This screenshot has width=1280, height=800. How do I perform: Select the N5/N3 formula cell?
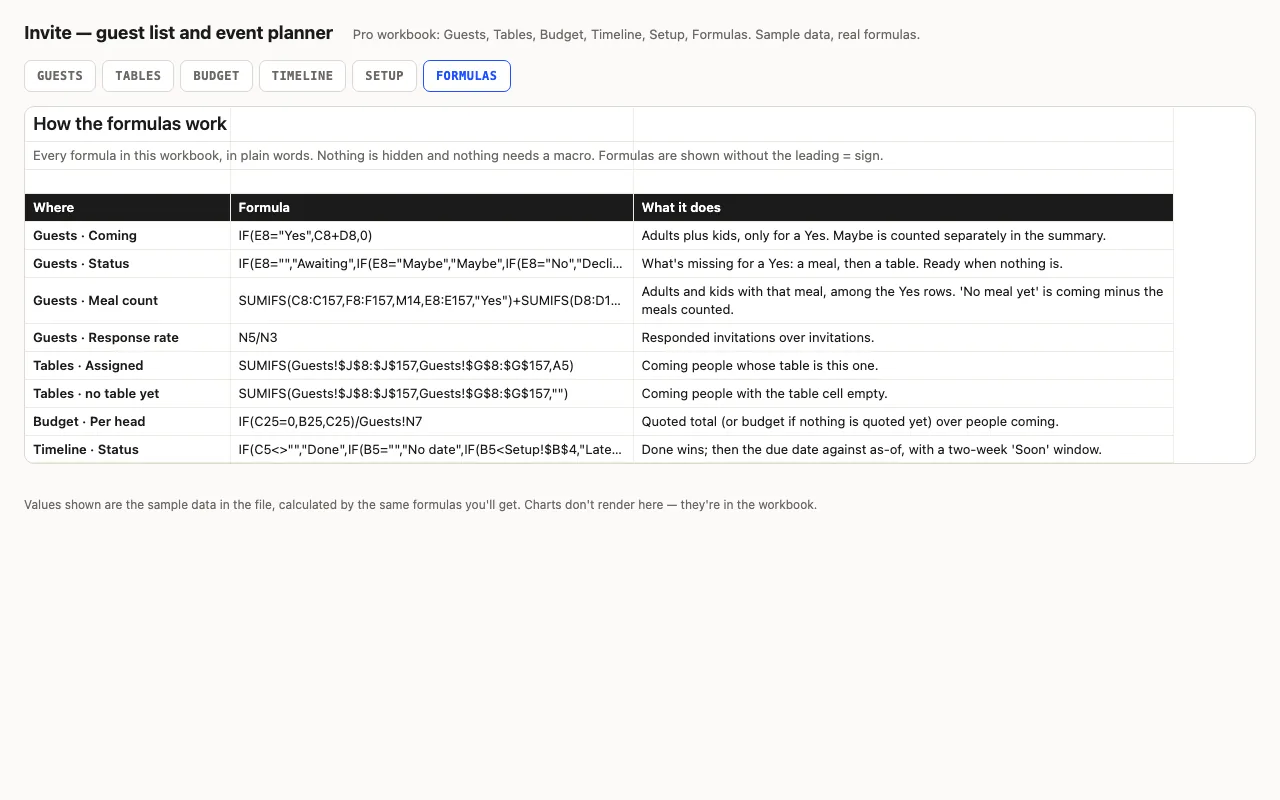pos(432,338)
